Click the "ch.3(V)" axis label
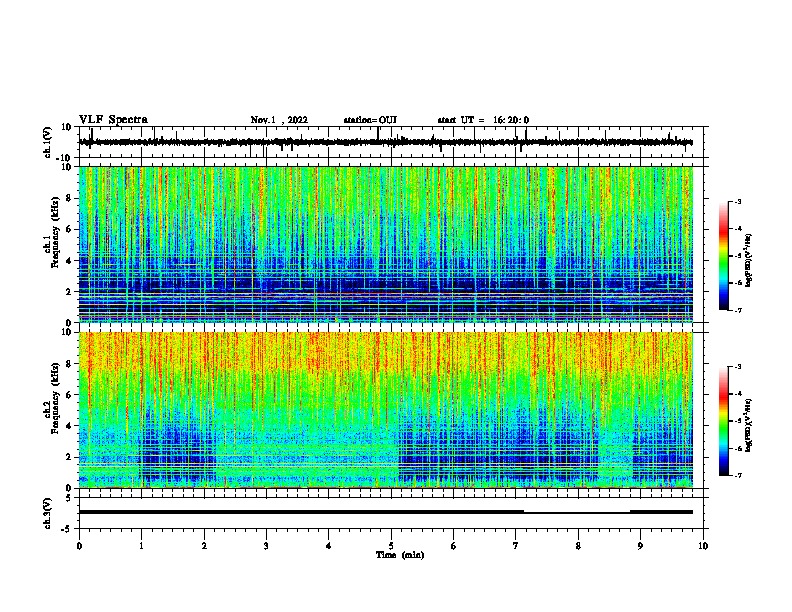Viewport: 792px width, 612px height. tap(48, 513)
